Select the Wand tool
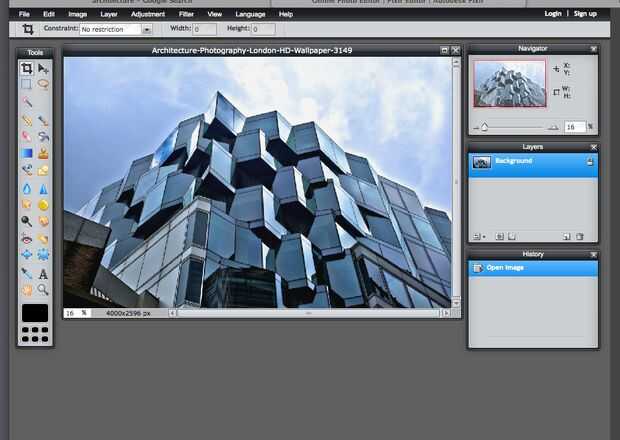Viewport: 620px width, 440px height. click(x=27, y=102)
